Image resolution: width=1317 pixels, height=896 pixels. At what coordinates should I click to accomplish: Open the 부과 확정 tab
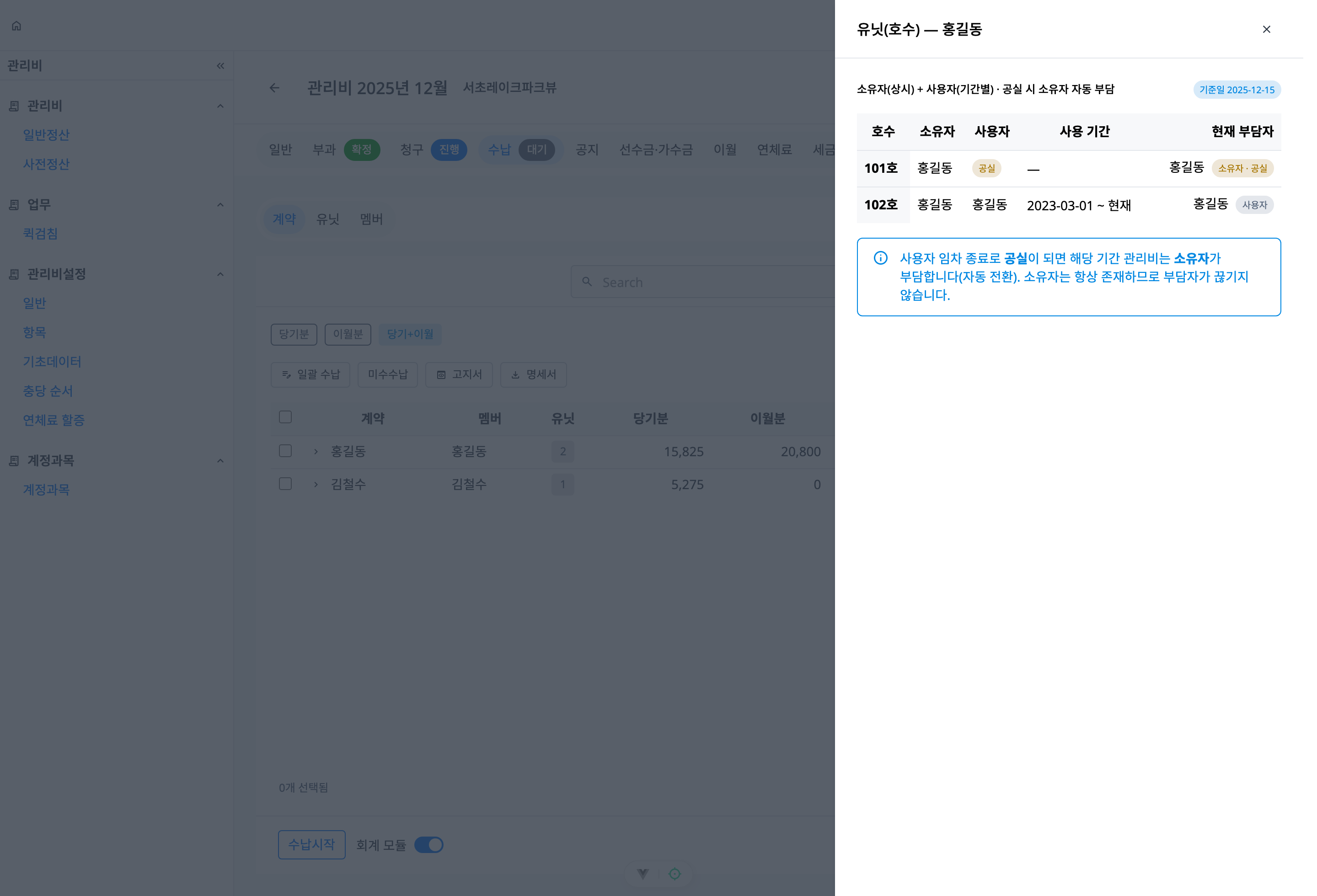tap(346, 149)
